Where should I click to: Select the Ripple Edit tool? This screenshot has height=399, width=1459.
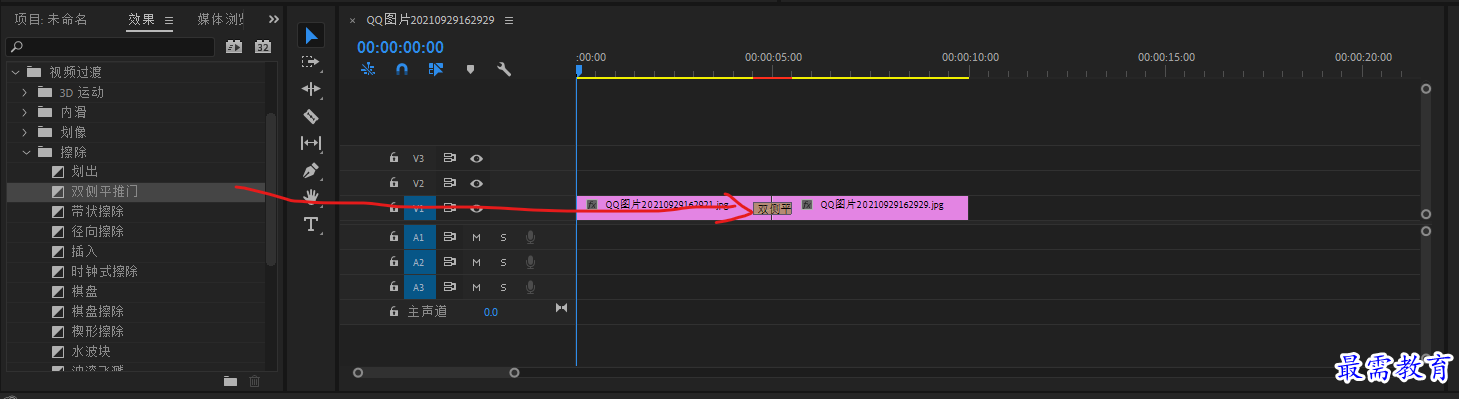(311, 89)
